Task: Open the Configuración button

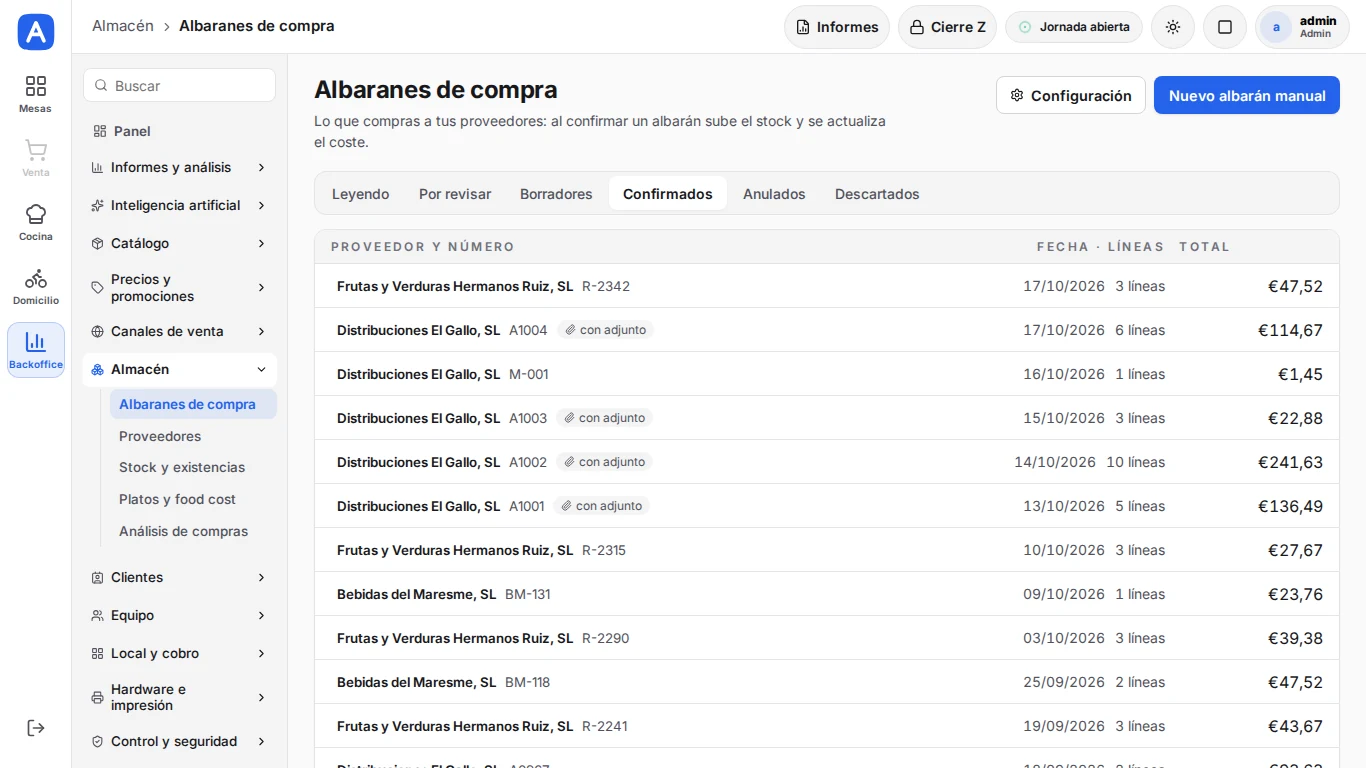Action: [1071, 96]
